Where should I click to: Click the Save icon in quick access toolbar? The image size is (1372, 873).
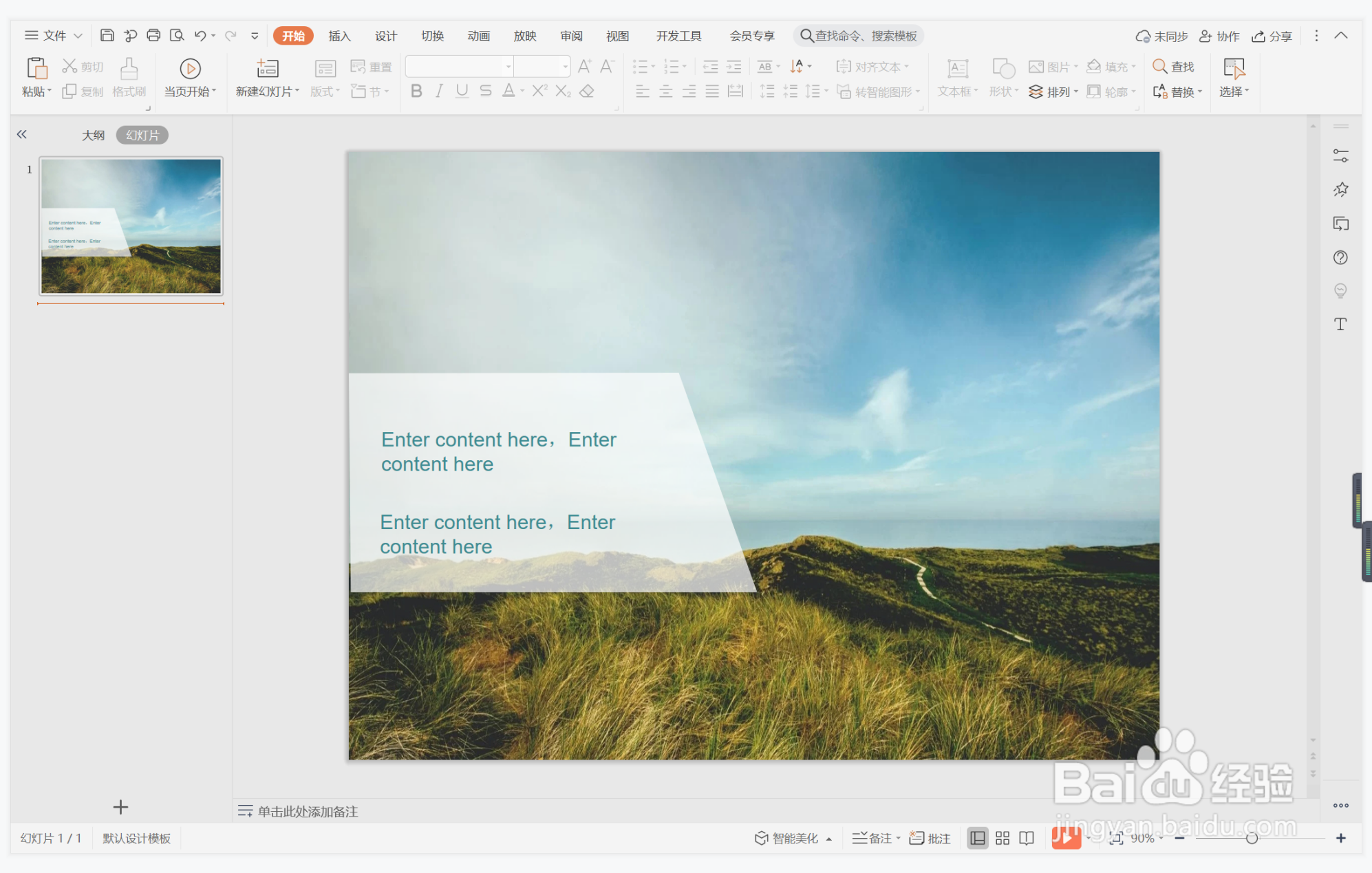(107, 35)
